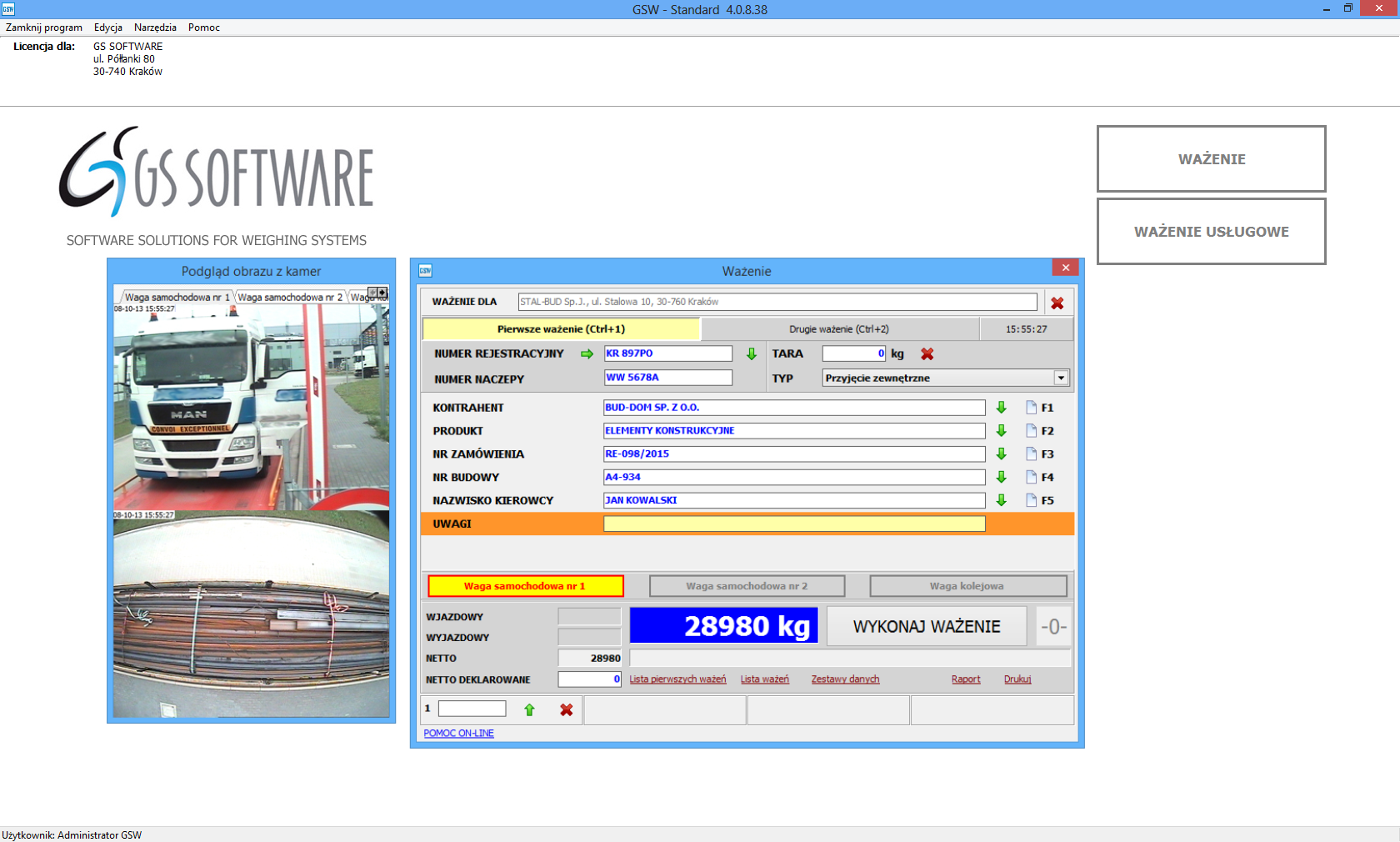Viewport: 1400px width, 842px height.
Task: Select the Waga samochodowa nr 1 scale button
Action: (525, 586)
